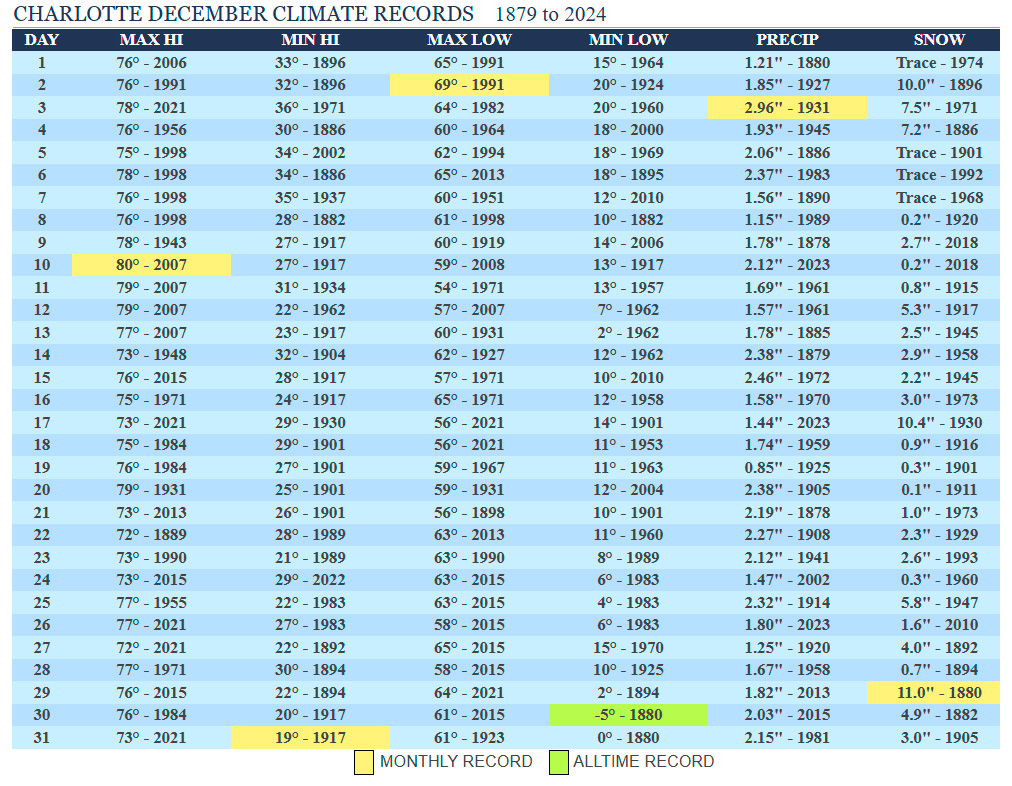
Task: Click the green Alltime Record legend swatch
Action: click(x=558, y=762)
